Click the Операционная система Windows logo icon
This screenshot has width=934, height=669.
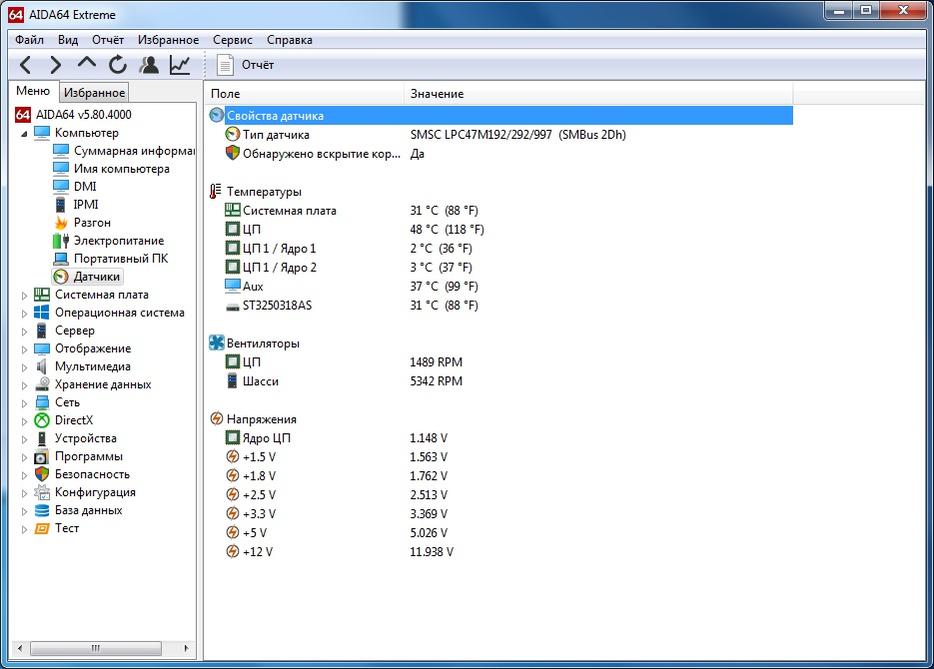tap(42, 312)
